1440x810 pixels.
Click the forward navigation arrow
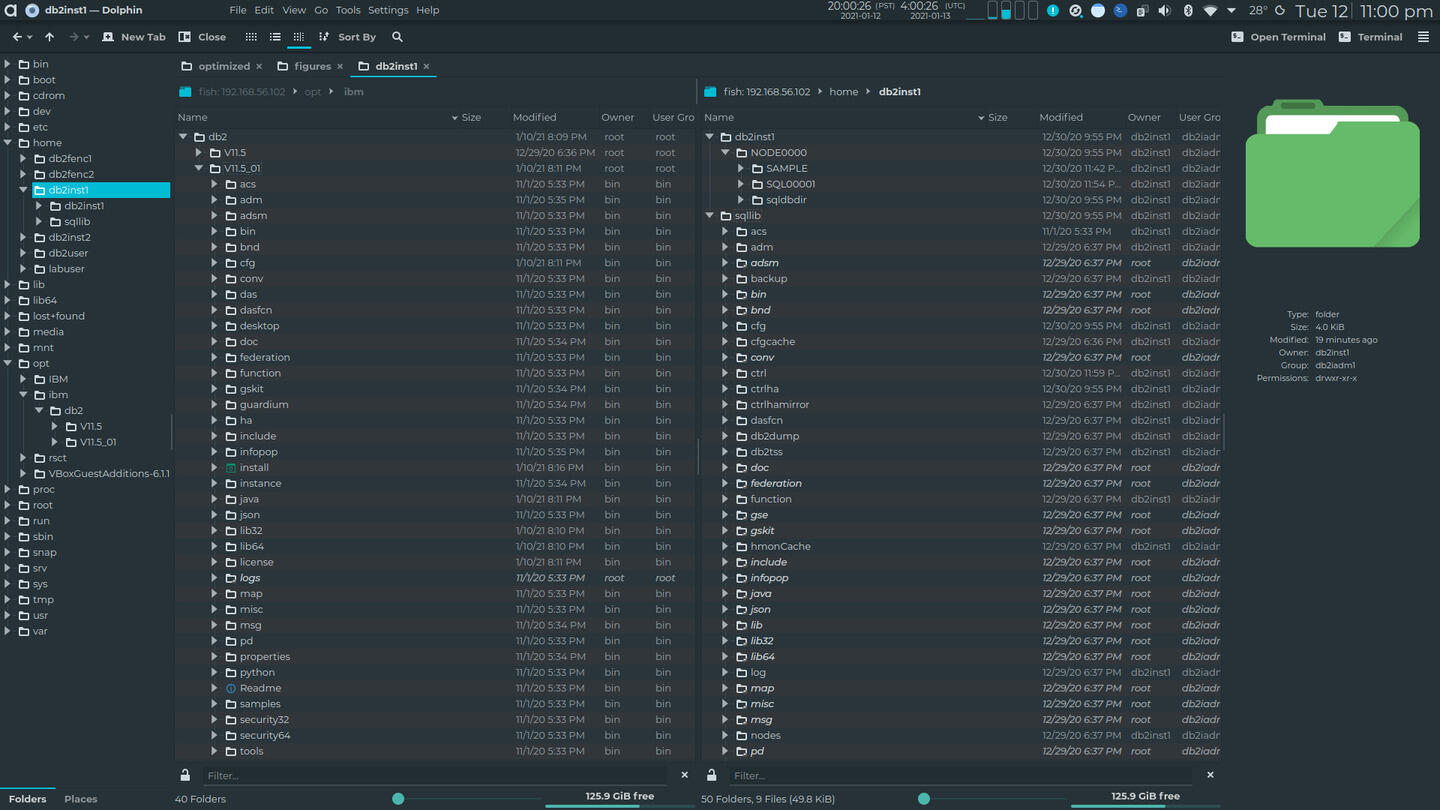tap(74, 37)
